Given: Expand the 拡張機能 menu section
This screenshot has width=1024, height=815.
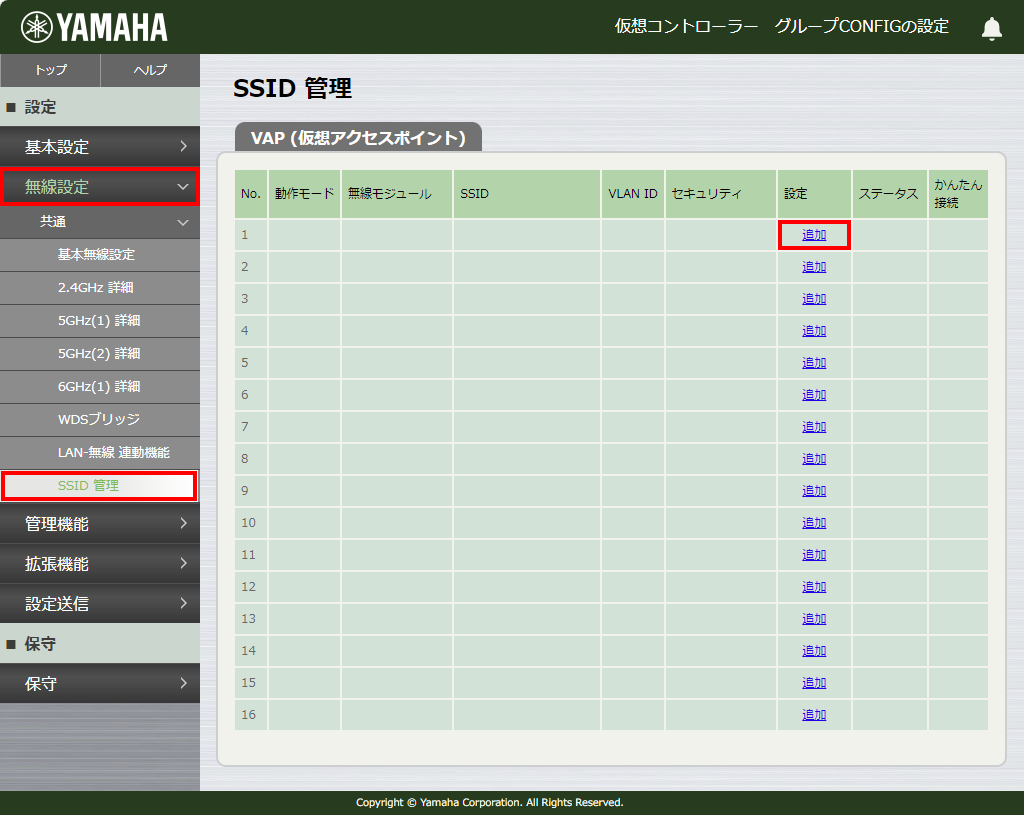Looking at the screenshot, I should click(x=100, y=564).
